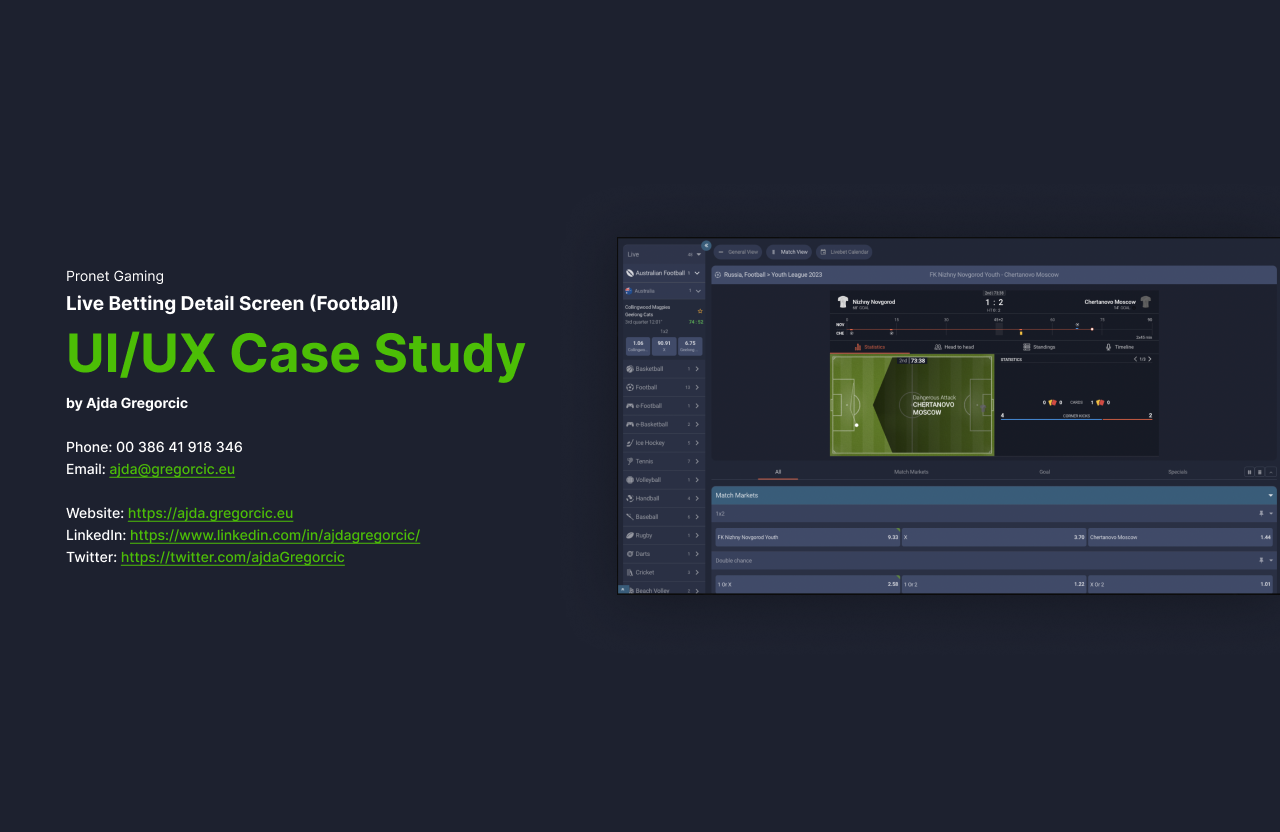This screenshot has width=1280, height=832.
Task: Click the match event timeline bar
Action: [x=994, y=328]
